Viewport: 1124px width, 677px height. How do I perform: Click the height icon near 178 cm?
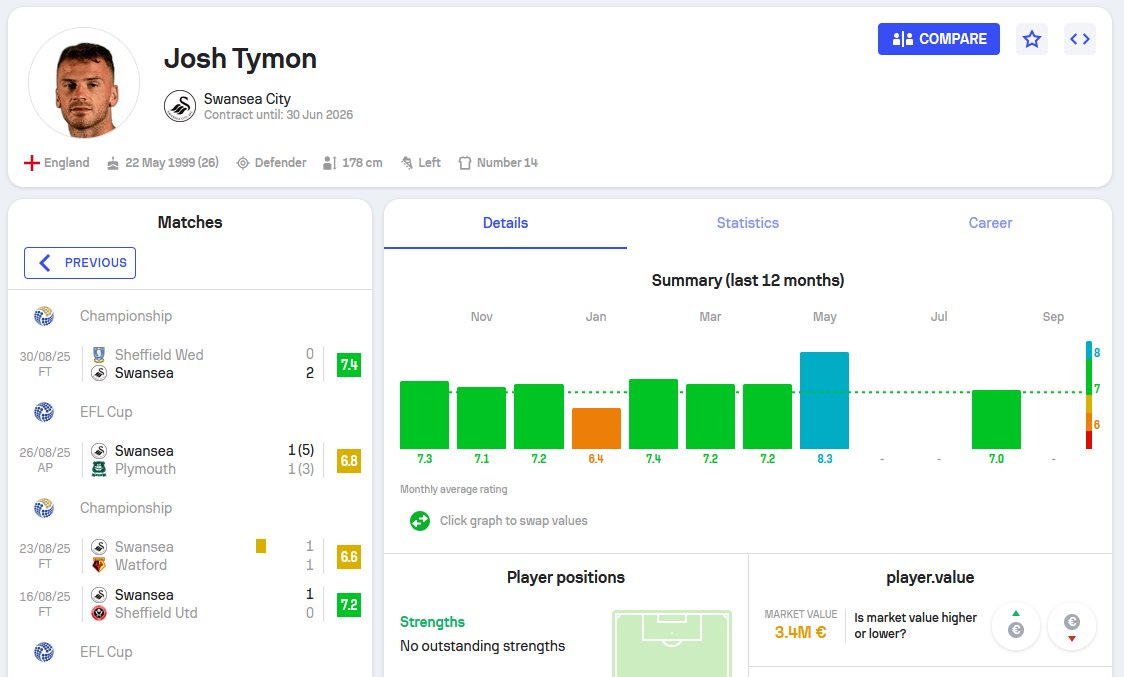pos(329,164)
